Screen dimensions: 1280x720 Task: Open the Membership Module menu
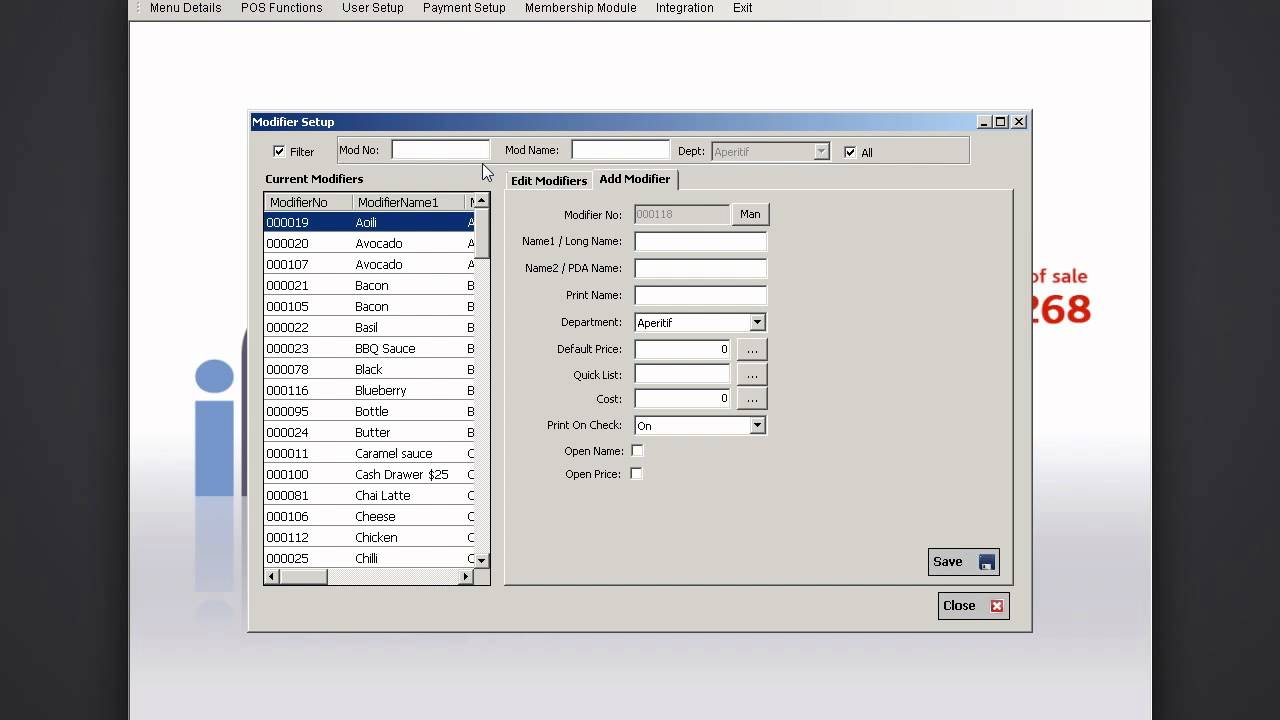tap(581, 8)
